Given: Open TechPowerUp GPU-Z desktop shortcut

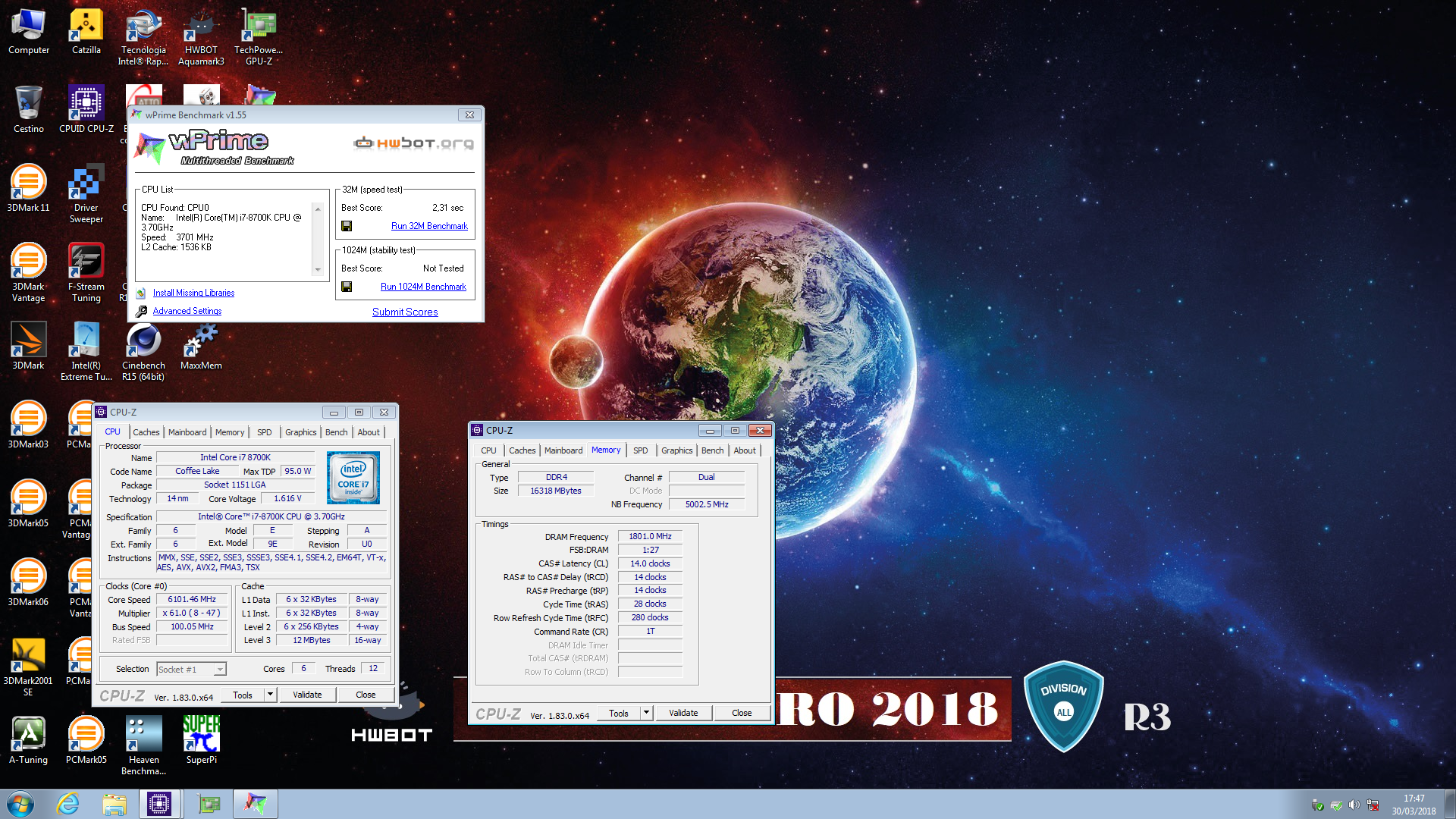Looking at the screenshot, I should (x=259, y=38).
